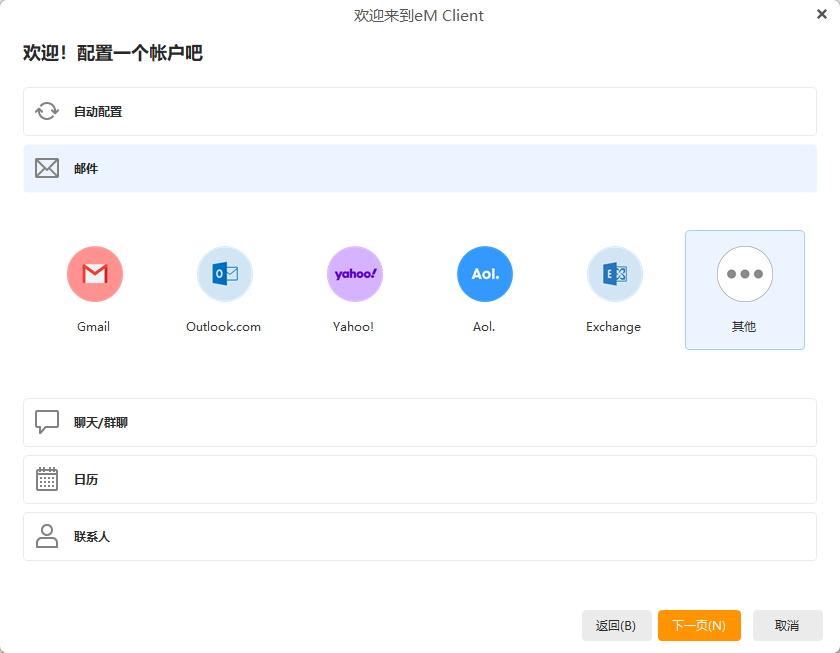Screen dimensions: 840x653
Task: Go back with 返回(B) button
Action: point(617,625)
